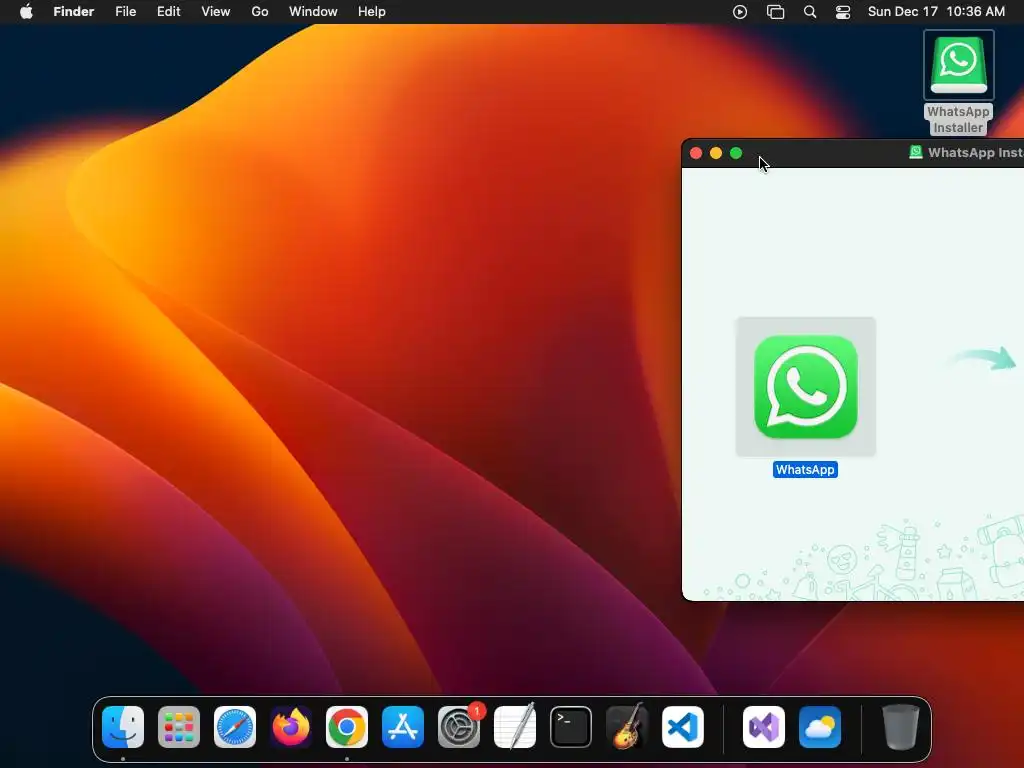Open TextEdit from the Dock
Screen dimensions: 1024x768
point(515,727)
